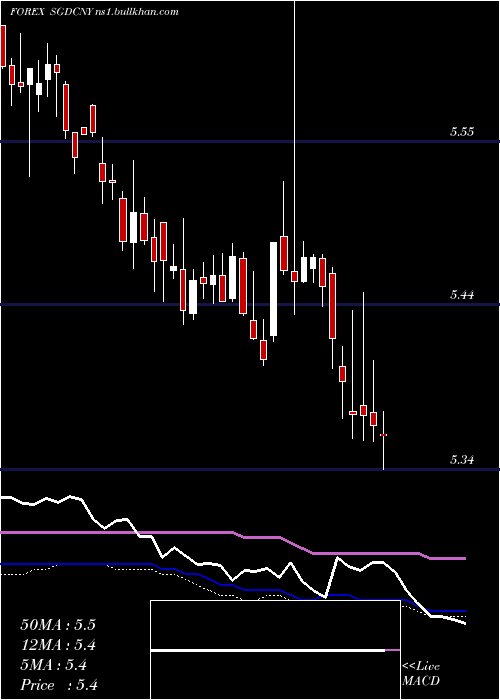Click the '5.34' price level label

pos(462,459)
